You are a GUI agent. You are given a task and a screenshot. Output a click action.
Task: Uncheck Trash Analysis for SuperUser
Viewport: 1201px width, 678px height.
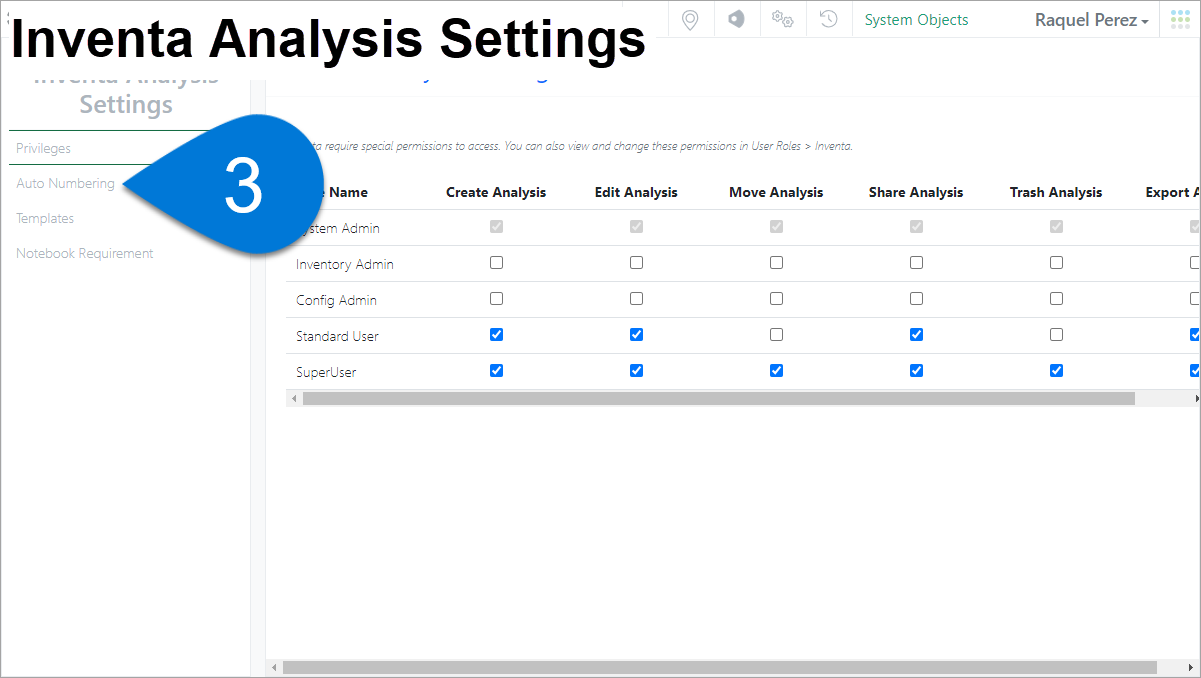click(1056, 371)
